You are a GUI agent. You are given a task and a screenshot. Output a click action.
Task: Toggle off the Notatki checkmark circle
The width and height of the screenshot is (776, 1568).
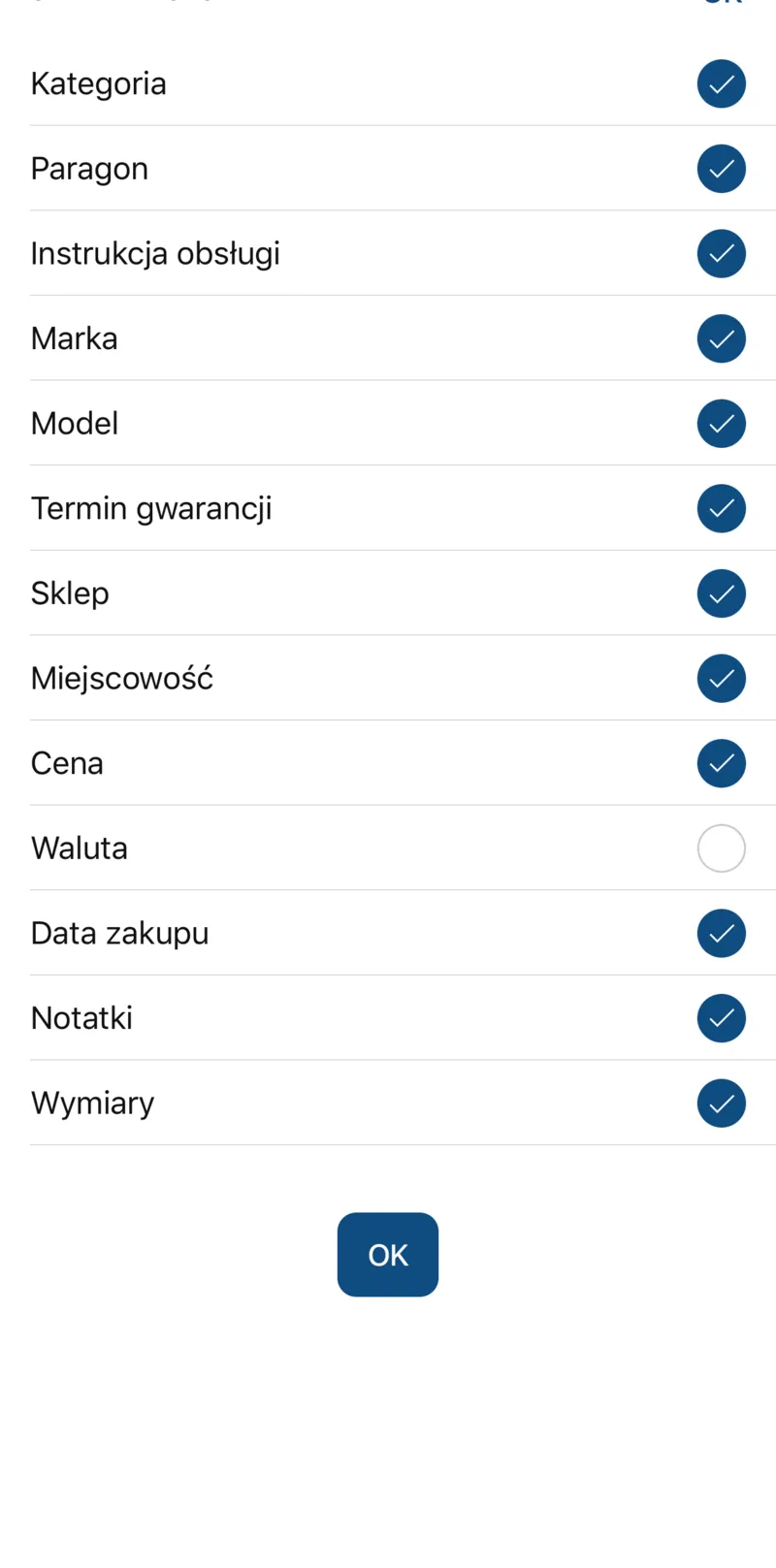(x=721, y=1018)
